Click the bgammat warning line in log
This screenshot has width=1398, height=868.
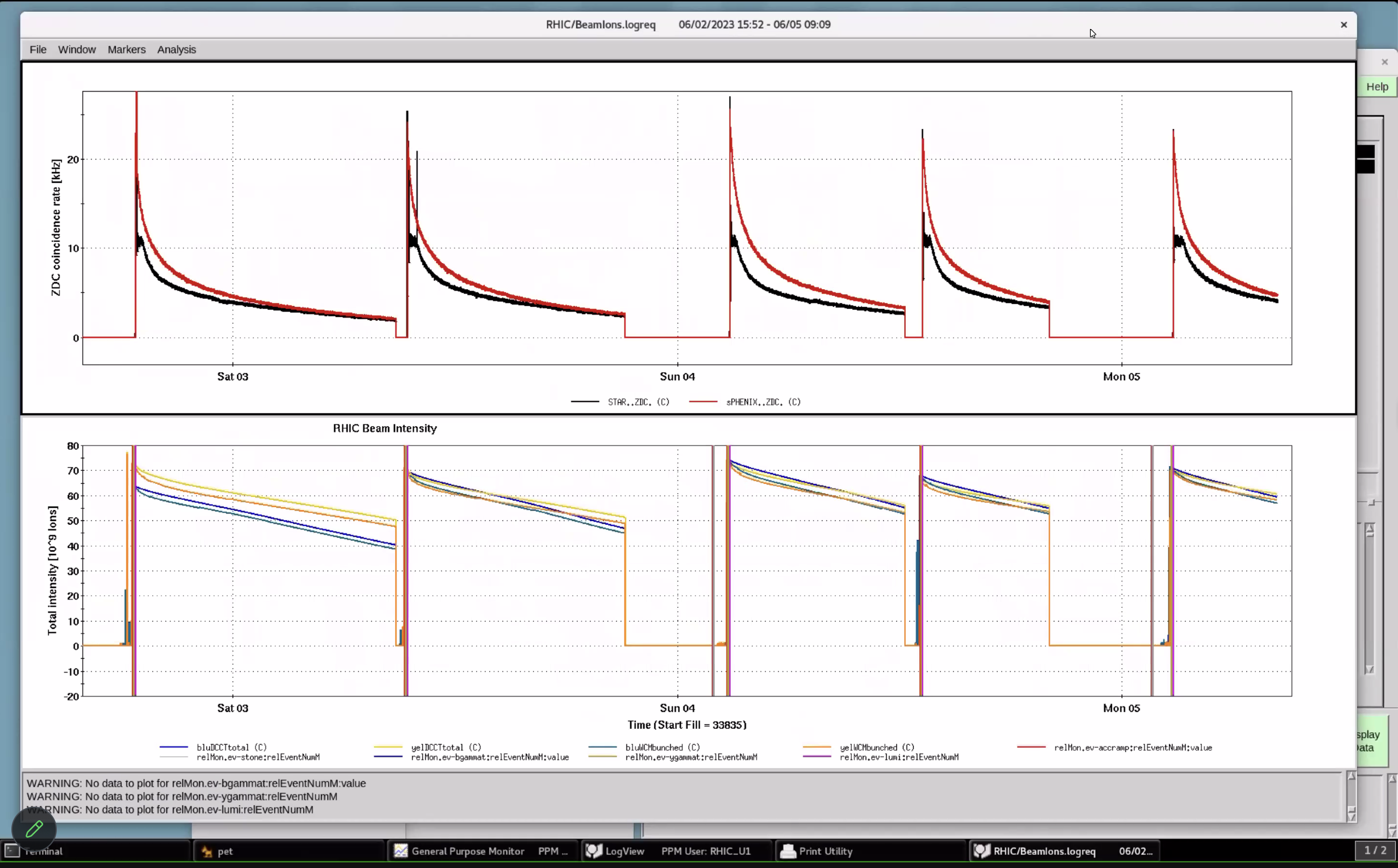point(196,783)
